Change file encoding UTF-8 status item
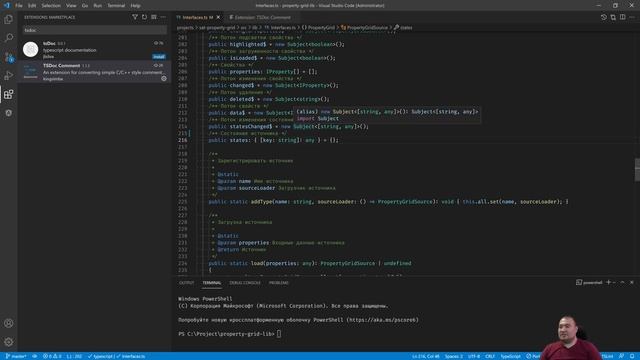640x360 pixels. (473, 356)
